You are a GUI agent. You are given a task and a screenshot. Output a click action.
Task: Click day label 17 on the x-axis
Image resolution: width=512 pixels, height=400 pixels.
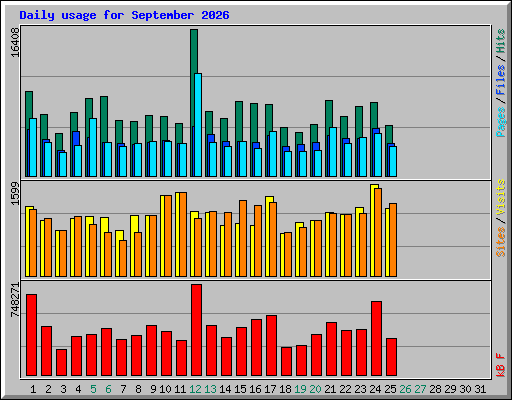[270, 389]
